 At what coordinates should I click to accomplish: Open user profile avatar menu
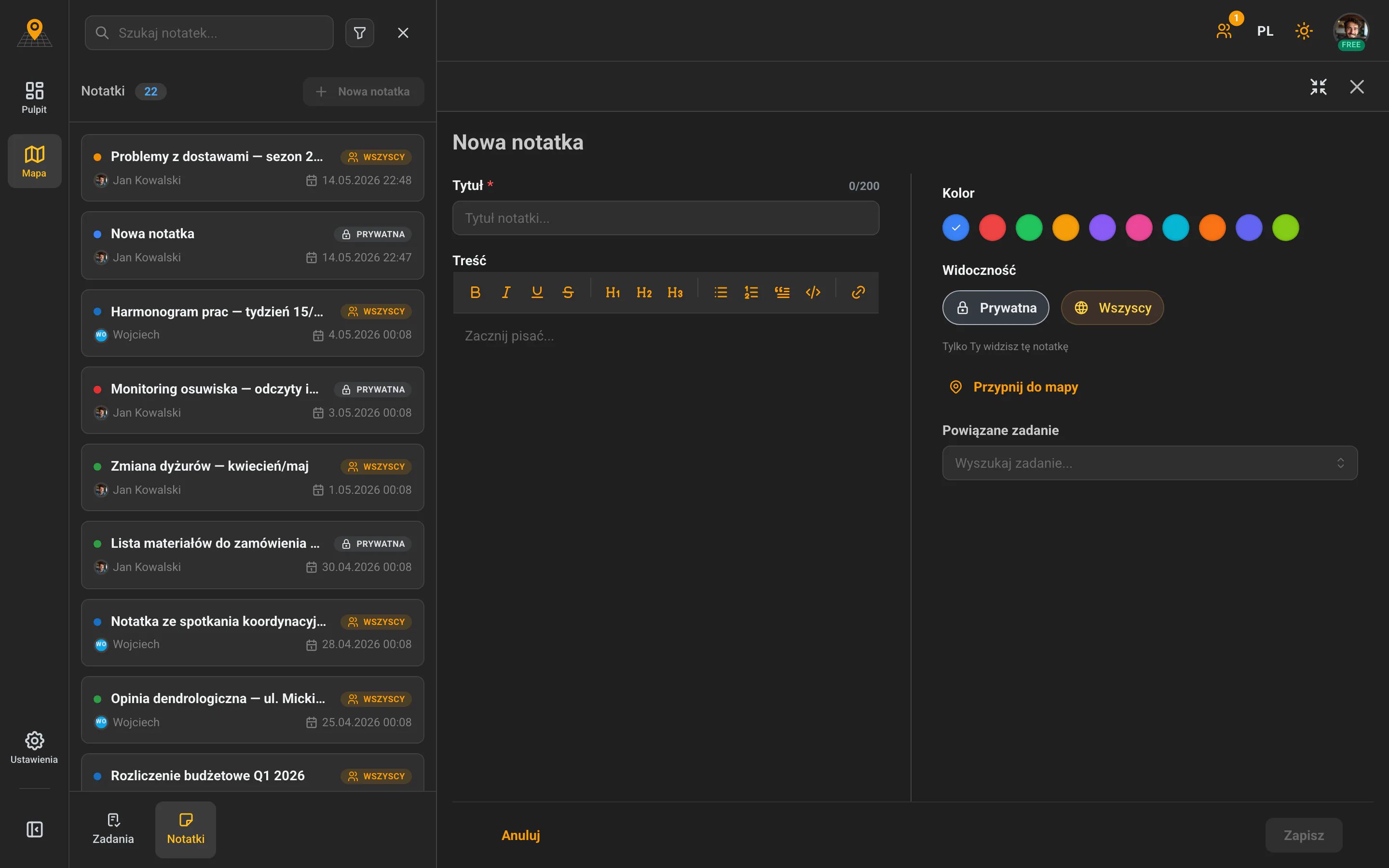click(1351, 31)
